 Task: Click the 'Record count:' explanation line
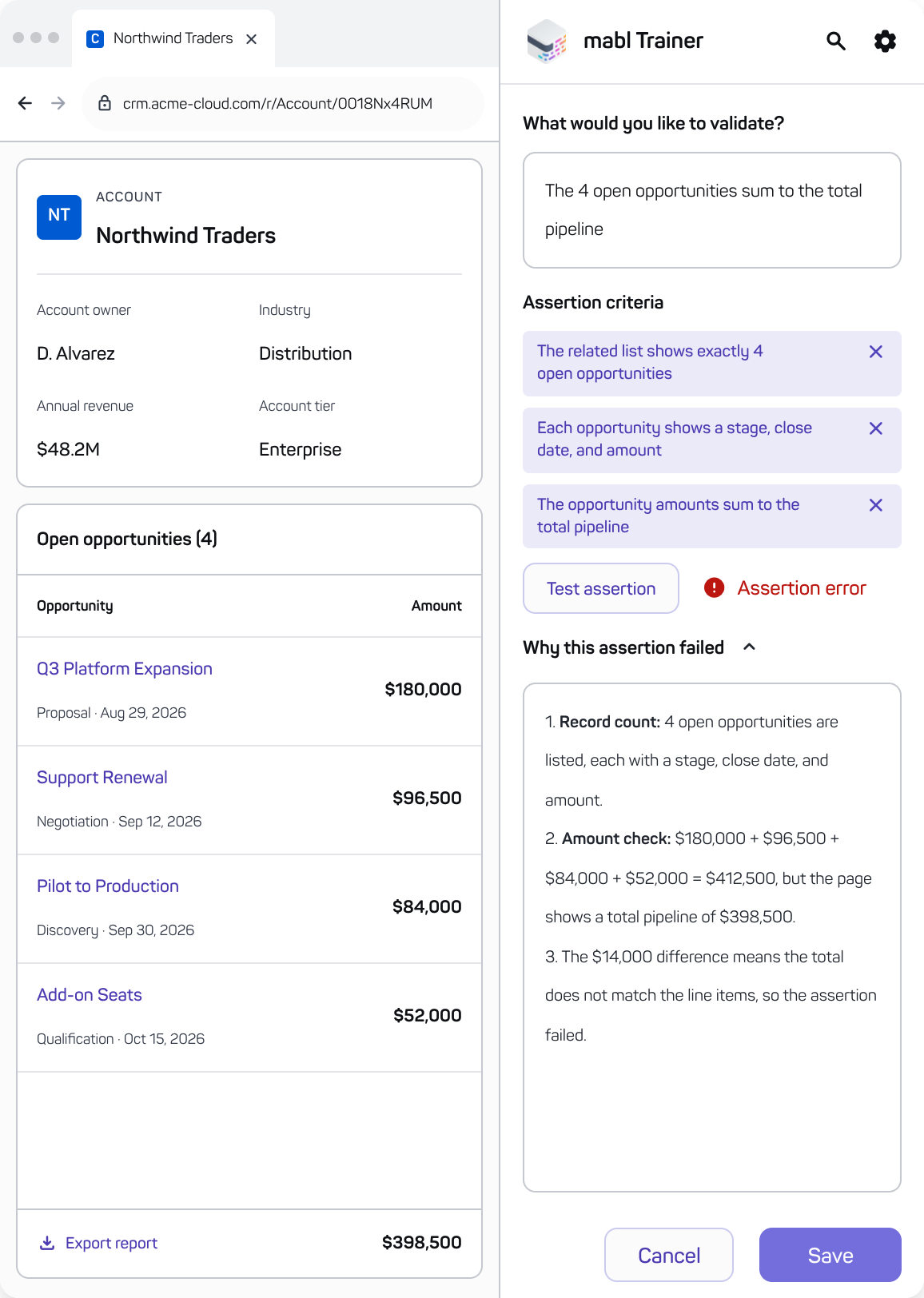point(691,761)
